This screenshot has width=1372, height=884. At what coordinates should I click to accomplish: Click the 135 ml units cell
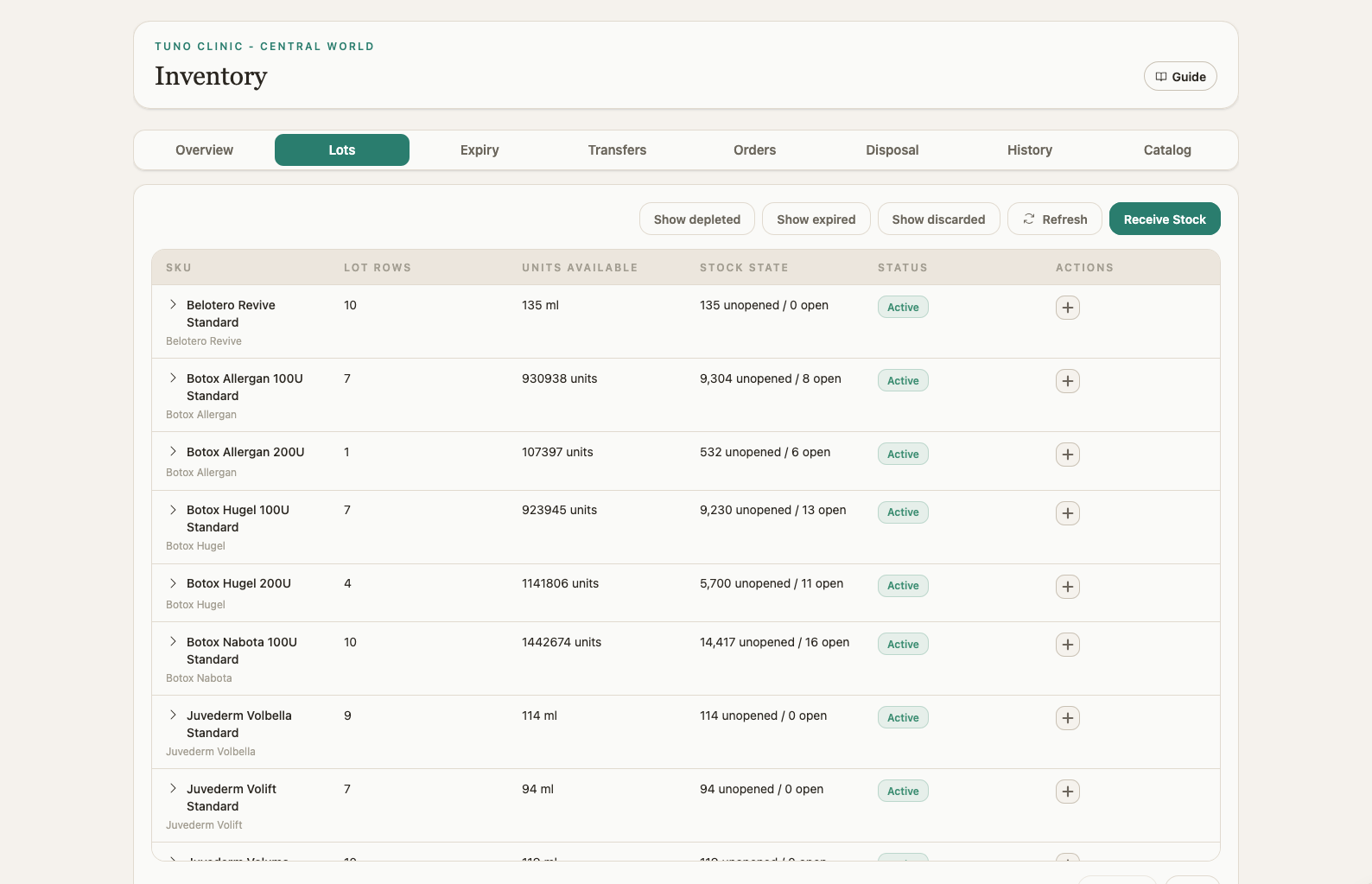pyautogui.click(x=541, y=305)
